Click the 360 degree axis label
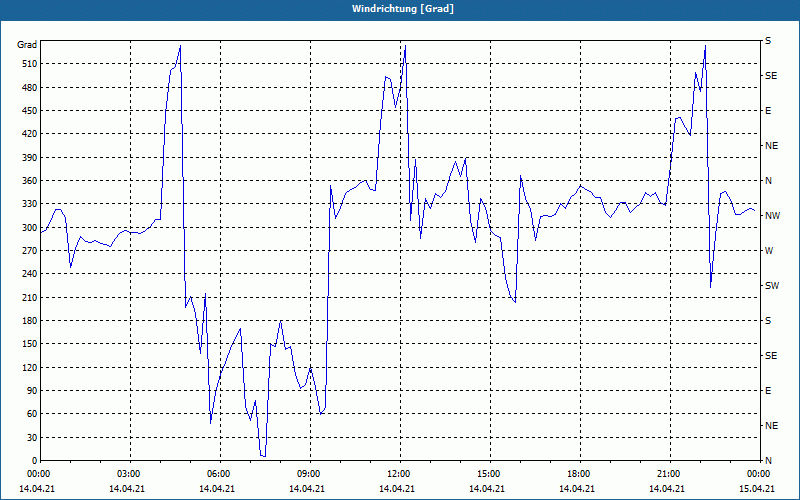This screenshot has width=800, height=500. pos(30,181)
